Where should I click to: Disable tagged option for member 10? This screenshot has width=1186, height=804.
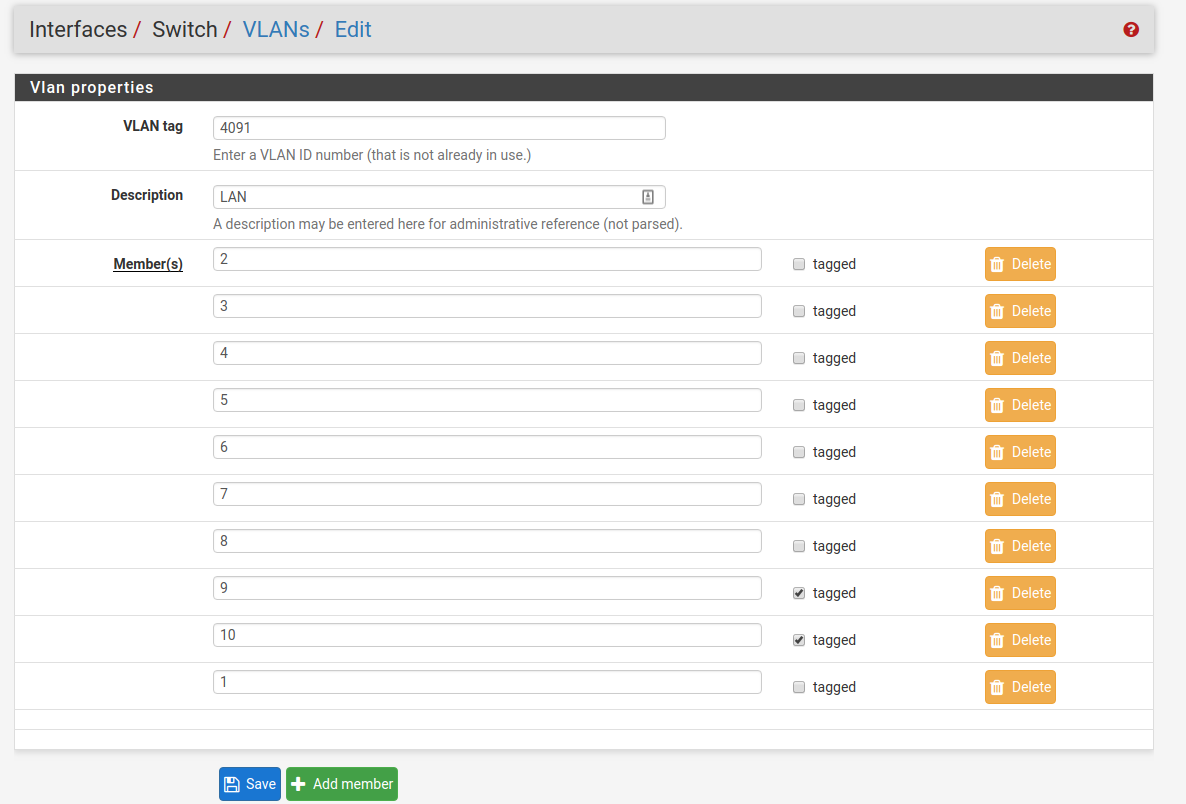(799, 640)
